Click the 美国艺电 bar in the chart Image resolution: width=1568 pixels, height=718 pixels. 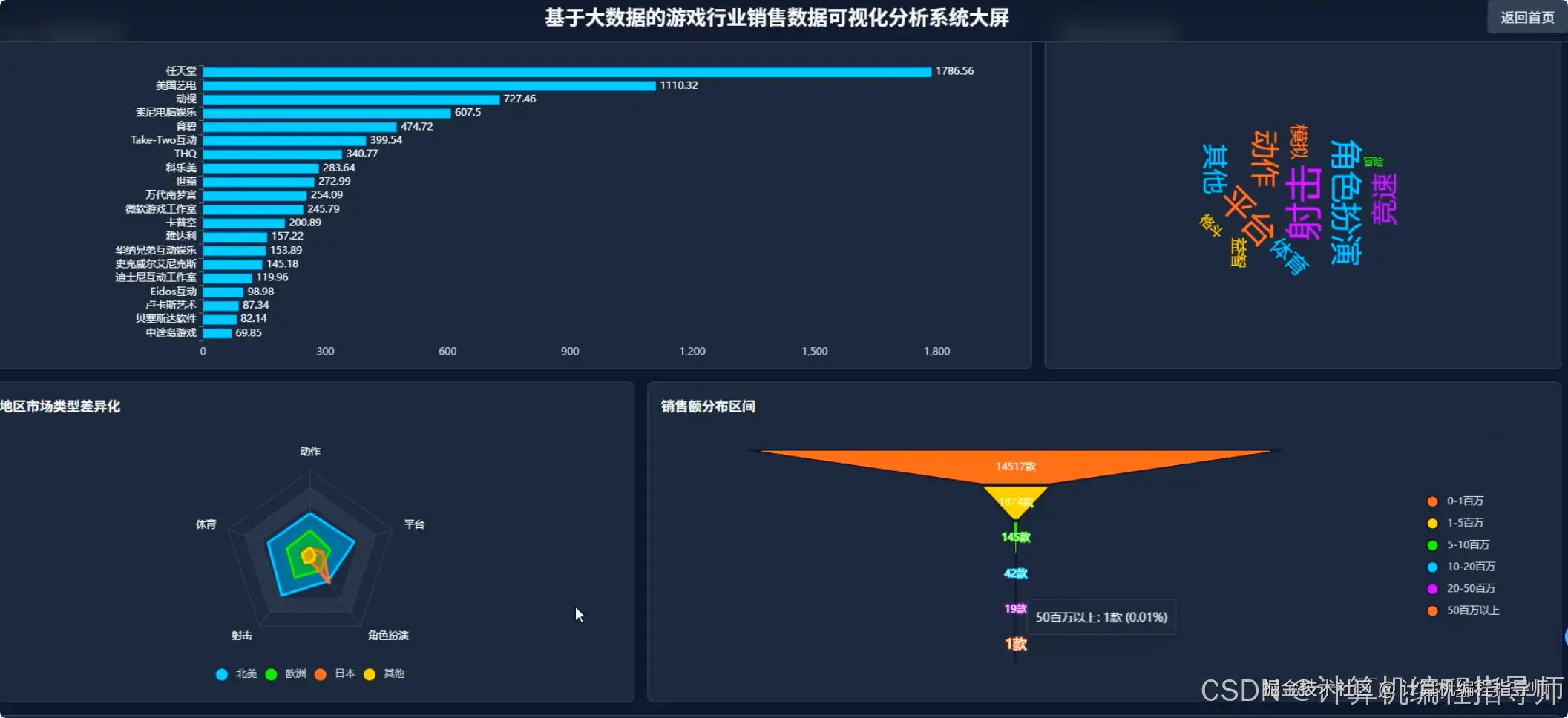click(x=430, y=85)
